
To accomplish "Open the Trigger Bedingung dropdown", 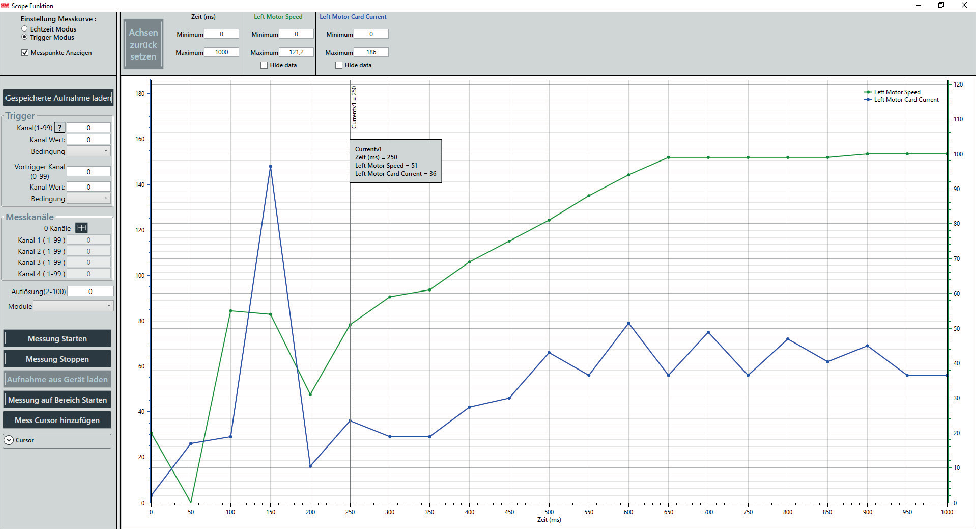I will 57,150.
